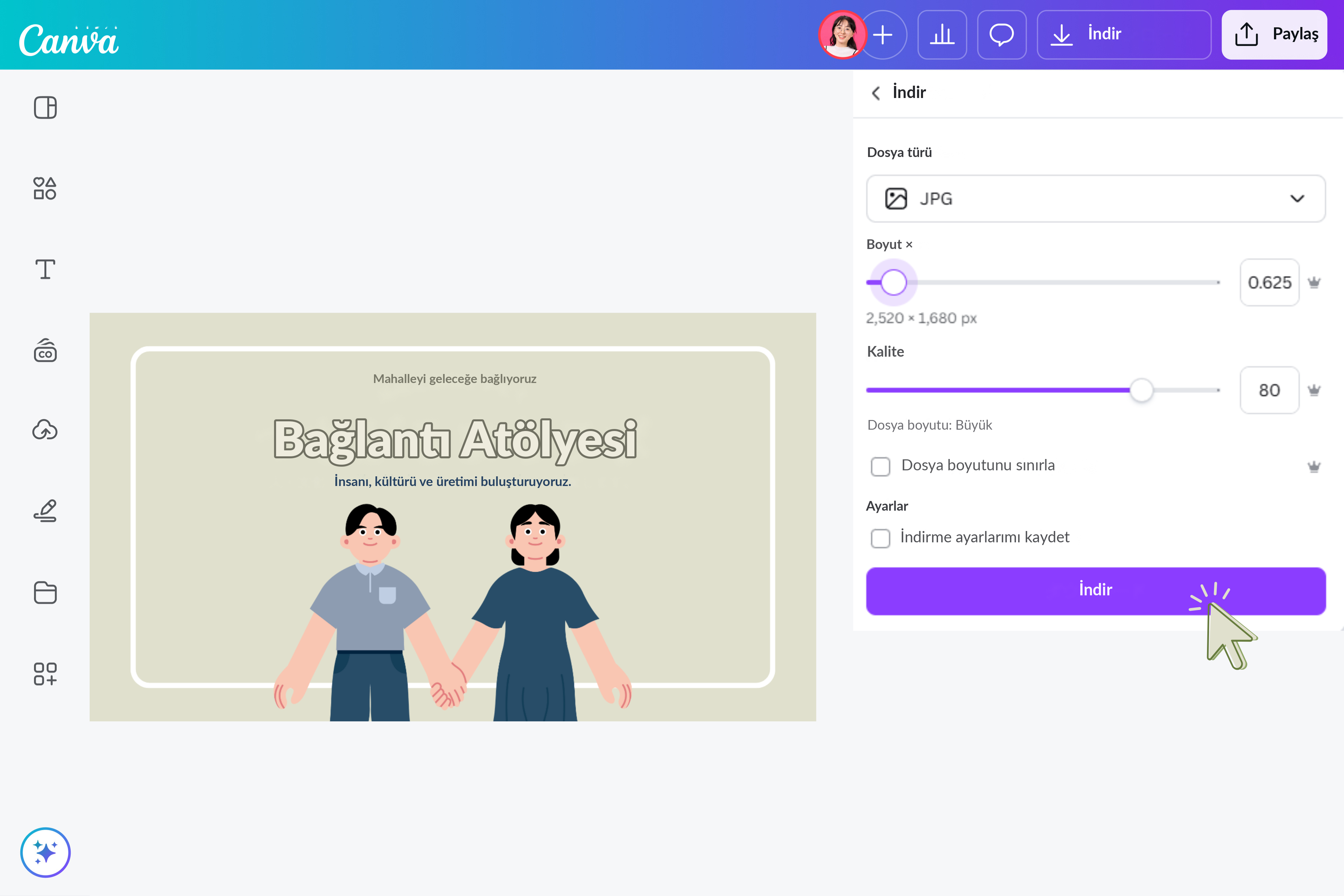
Task: Open the user profile avatar
Action: click(x=842, y=34)
